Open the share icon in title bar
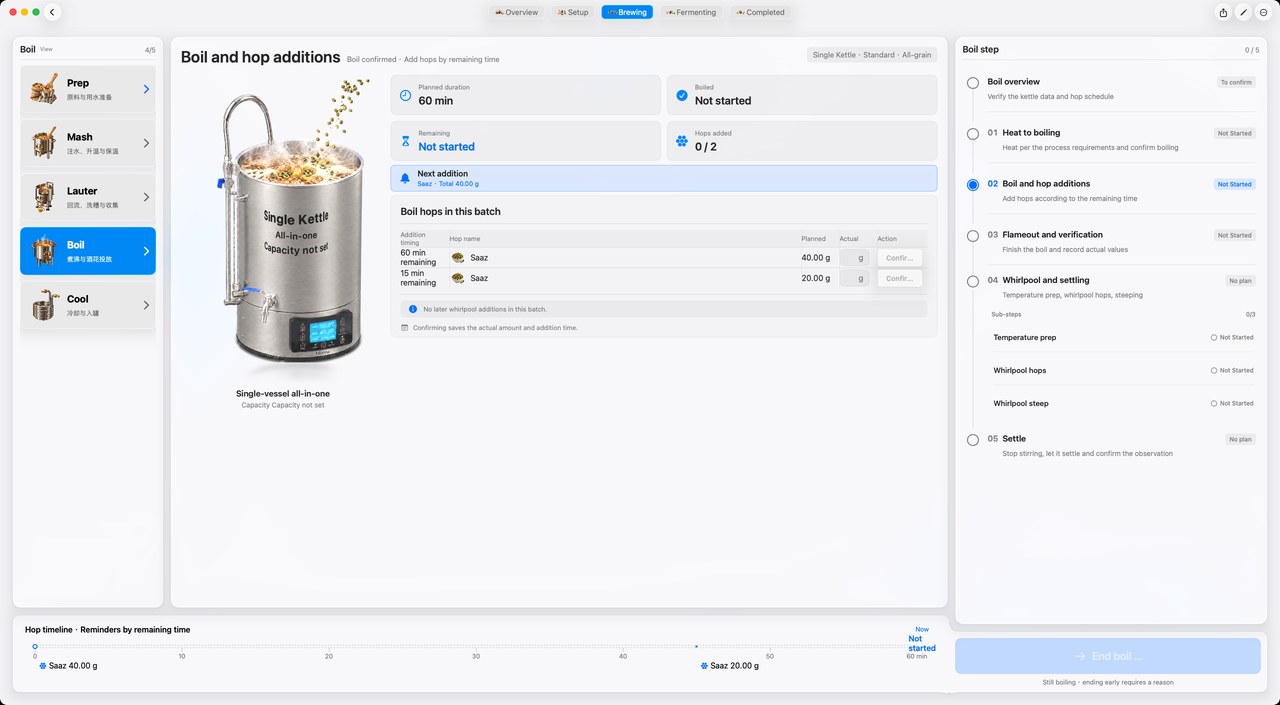This screenshot has width=1280, height=705. [x=1223, y=12]
